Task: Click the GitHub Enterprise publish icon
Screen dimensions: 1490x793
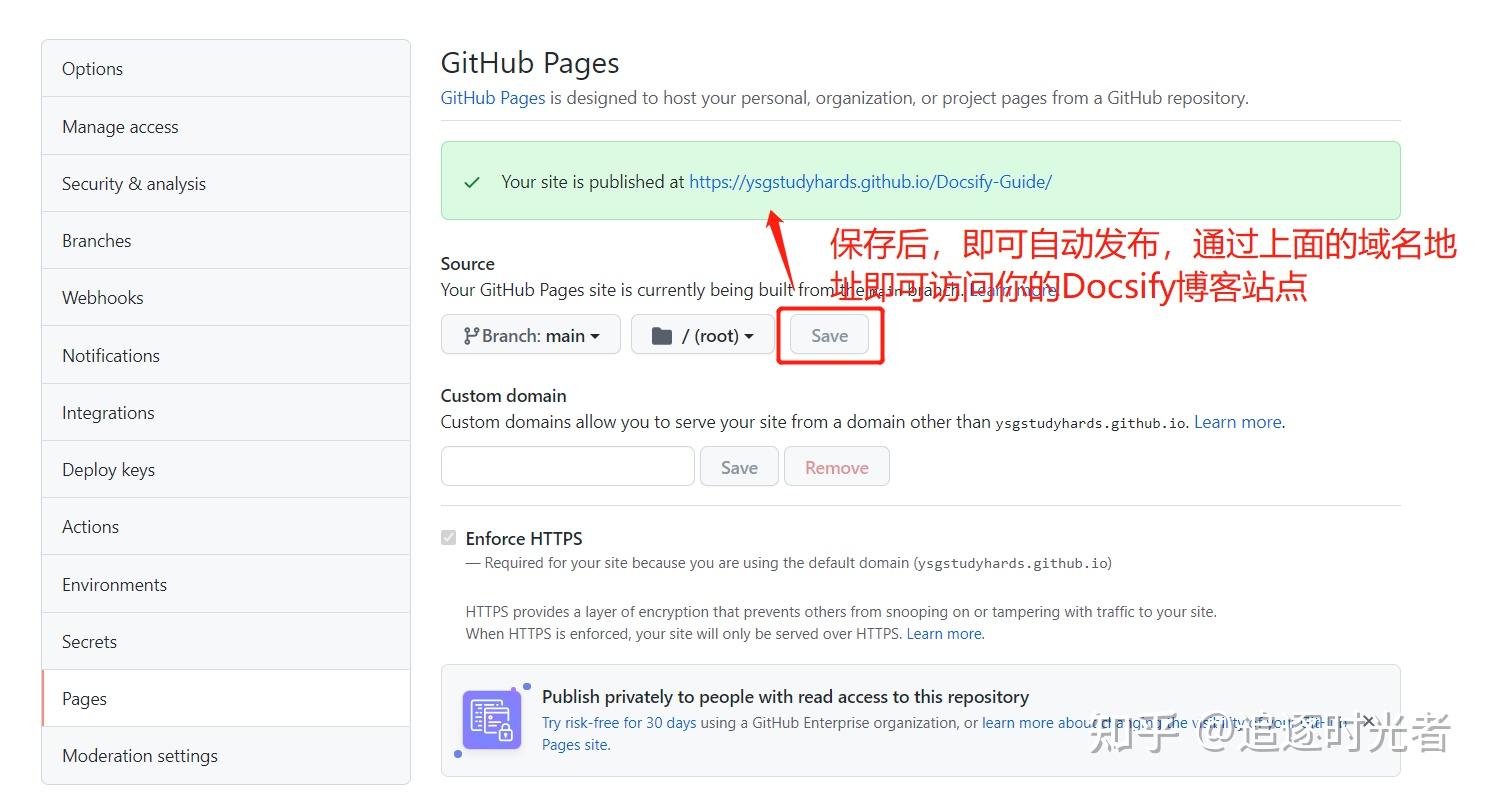Action: 492,719
